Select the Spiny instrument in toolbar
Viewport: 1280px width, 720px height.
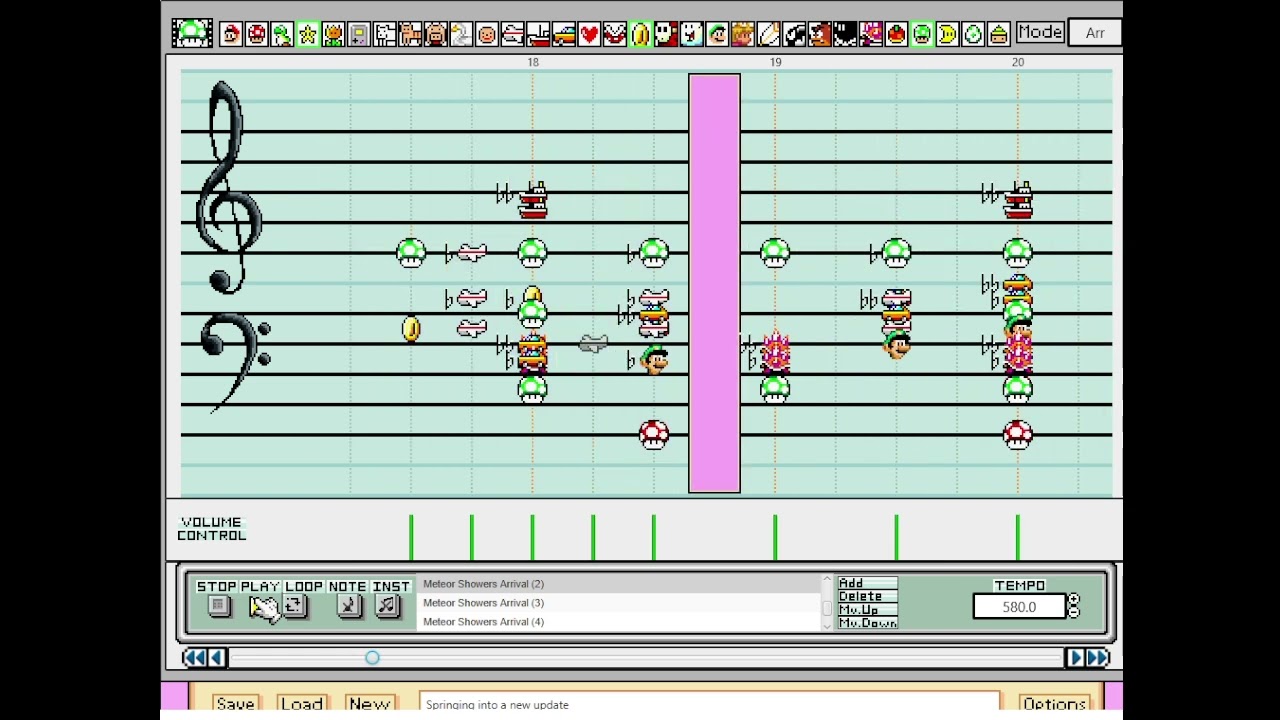tap(870, 34)
